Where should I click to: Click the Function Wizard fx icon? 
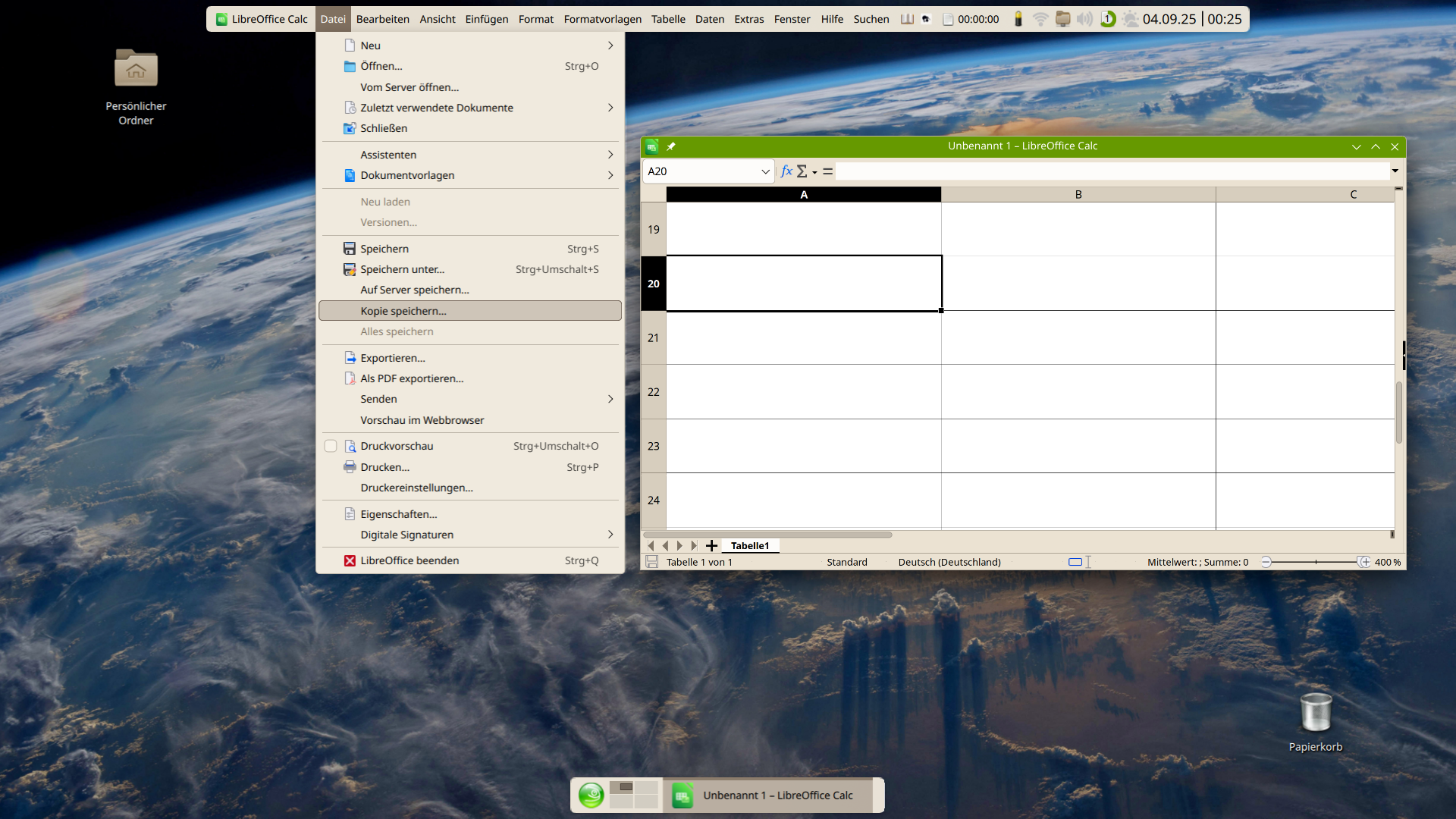tap(786, 171)
